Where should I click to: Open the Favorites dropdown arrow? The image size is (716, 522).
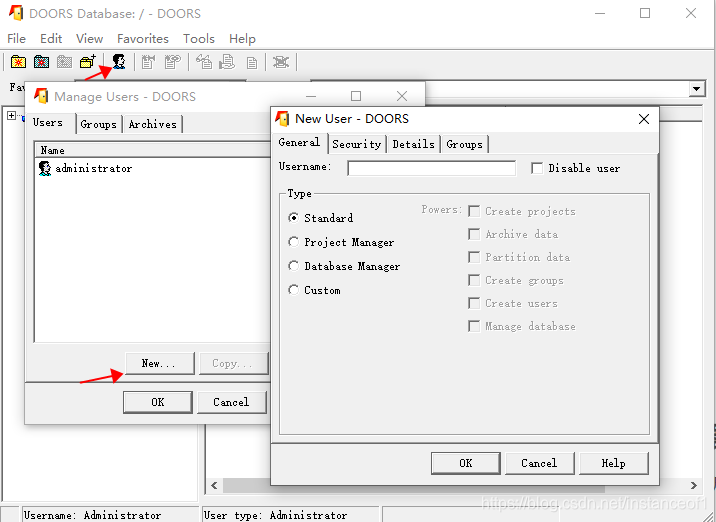pos(697,89)
